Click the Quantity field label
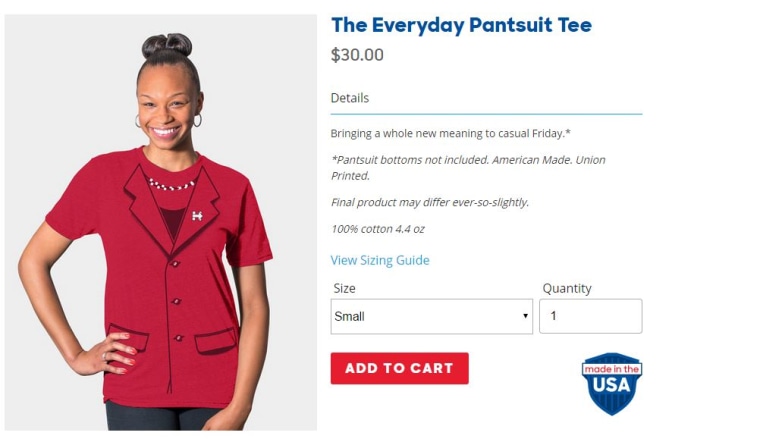Screen dimensions: 760x442 point(567,288)
